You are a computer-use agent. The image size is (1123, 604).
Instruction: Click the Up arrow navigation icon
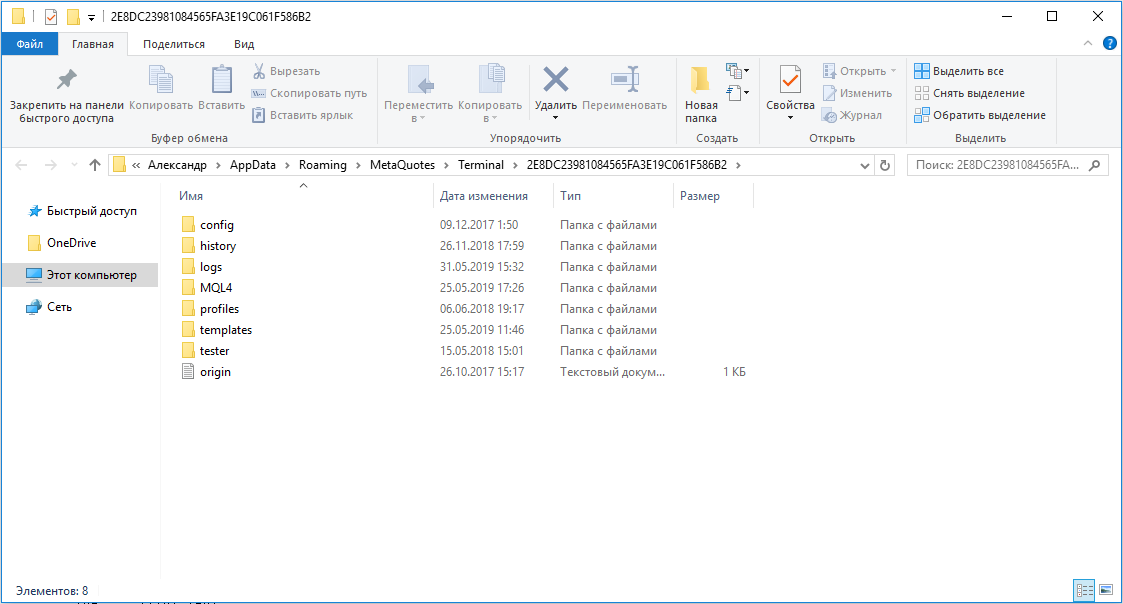pyautogui.click(x=95, y=165)
